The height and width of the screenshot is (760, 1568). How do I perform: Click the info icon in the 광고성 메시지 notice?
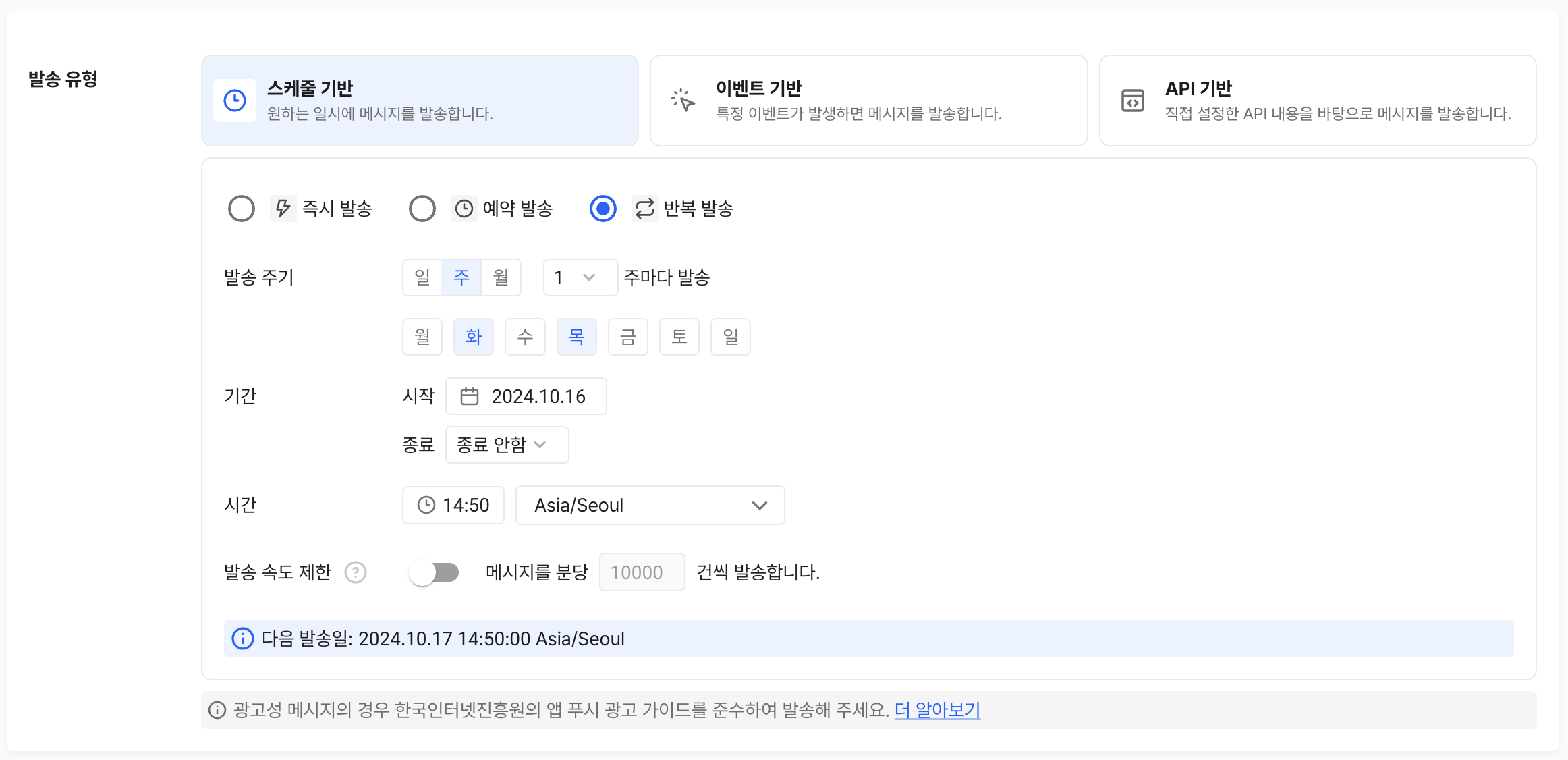click(217, 710)
